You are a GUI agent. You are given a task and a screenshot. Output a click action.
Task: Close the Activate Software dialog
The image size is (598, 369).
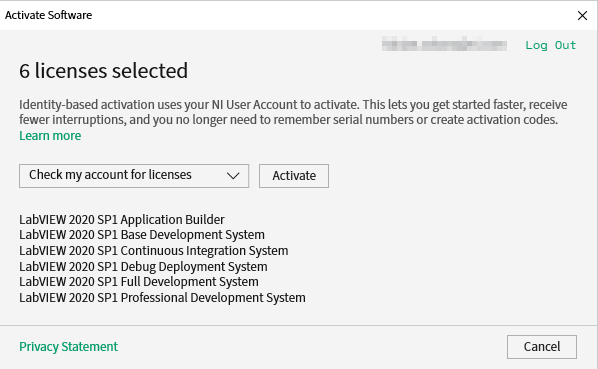point(582,16)
